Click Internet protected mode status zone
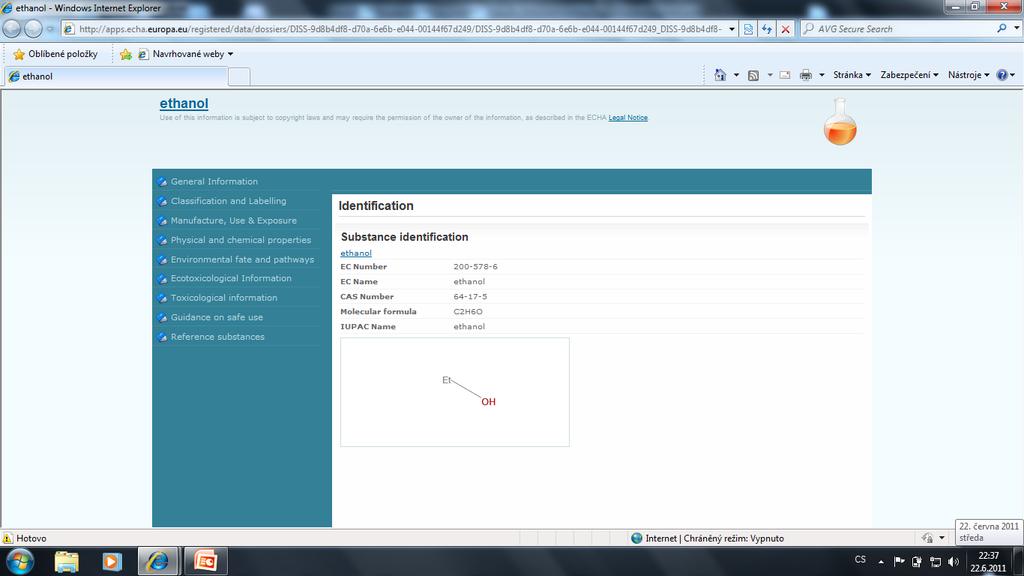Image resolution: width=1024 pixels, height=576 pixels. click(x=708, y=538)
